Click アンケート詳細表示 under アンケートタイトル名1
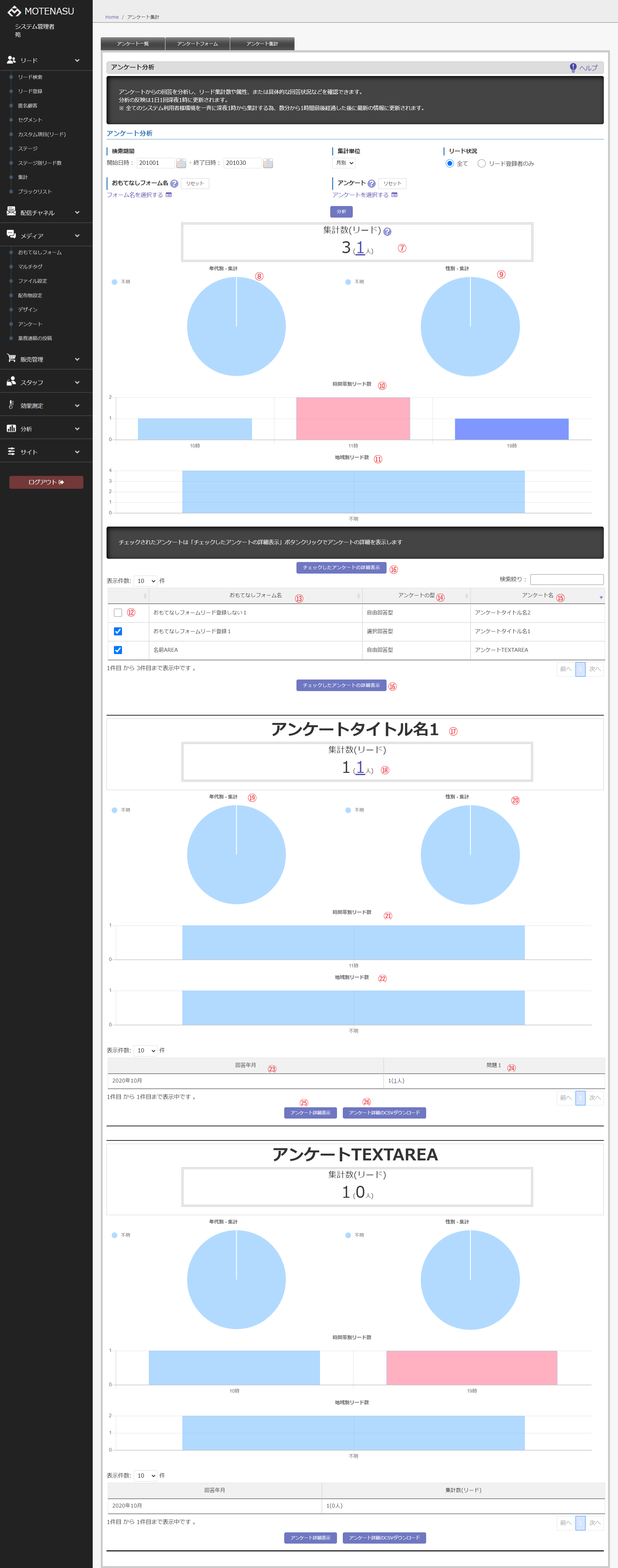Image resolution: width=618 pixels, height=1568 pixels. coord(311,1113)
